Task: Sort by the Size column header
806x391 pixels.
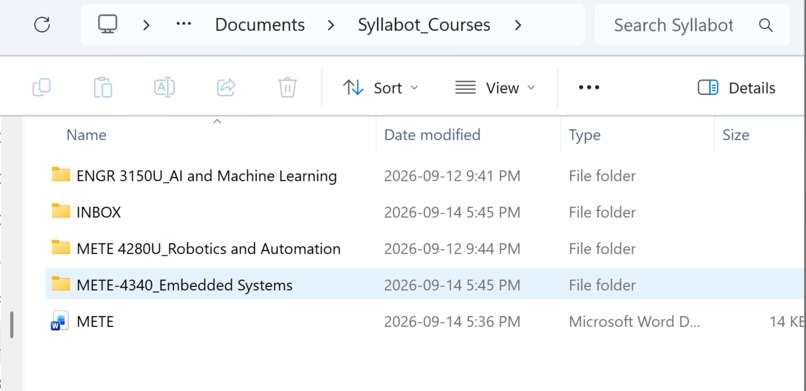Action: pyautogui.click(x=736, y=135)
